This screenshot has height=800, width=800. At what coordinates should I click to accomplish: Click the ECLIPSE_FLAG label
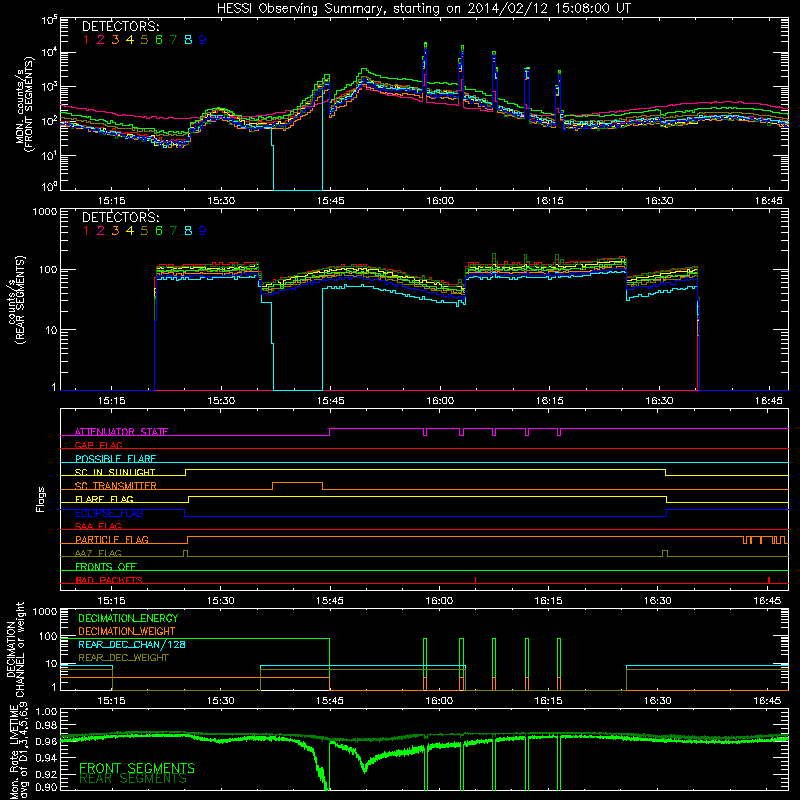point(109,513)
